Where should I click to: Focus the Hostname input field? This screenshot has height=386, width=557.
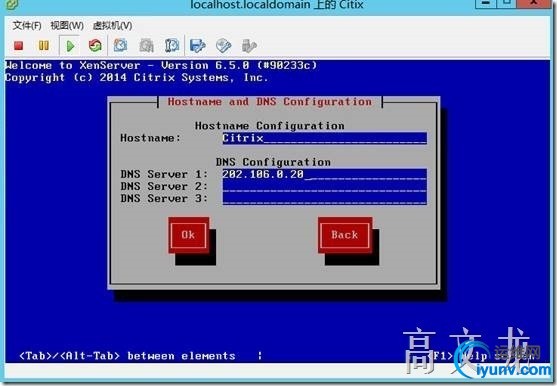(324, 138)
